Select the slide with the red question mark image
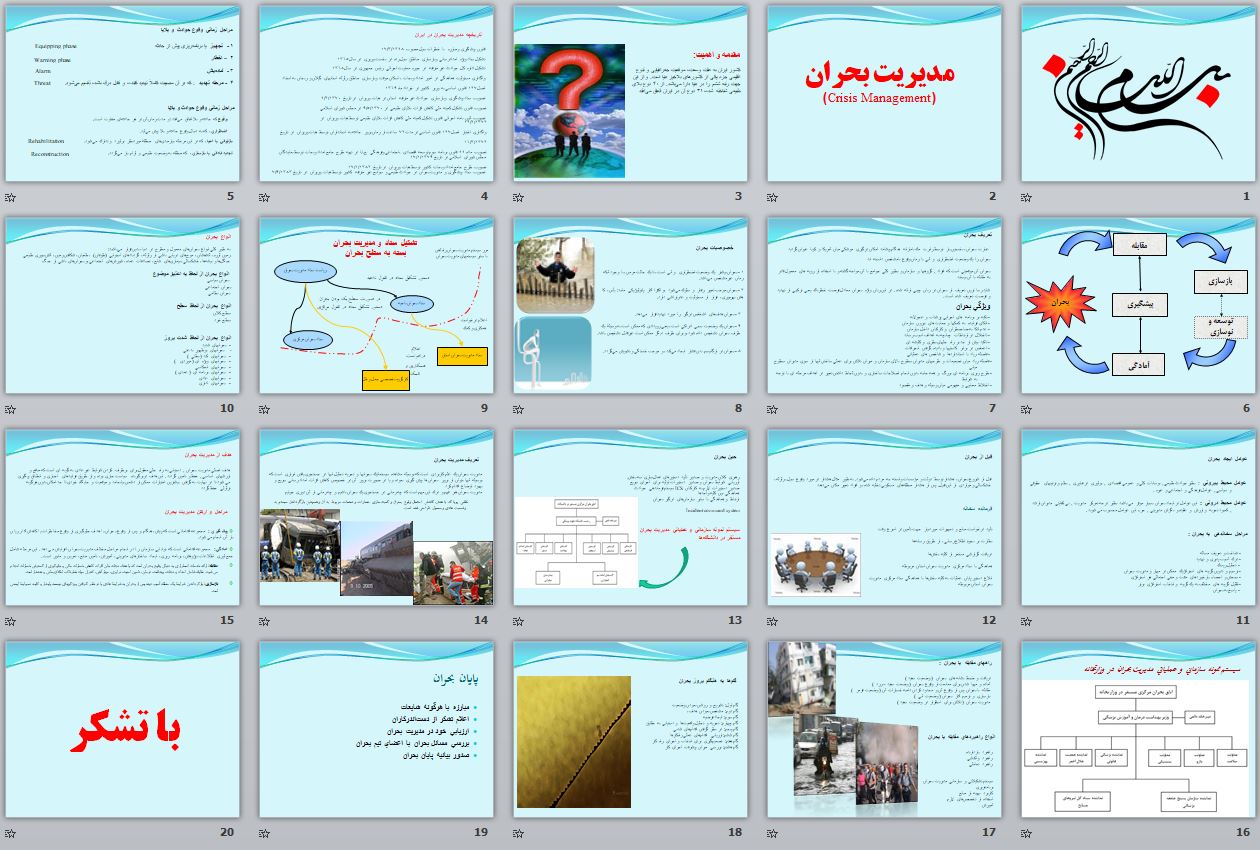 [x=630, y=94]
